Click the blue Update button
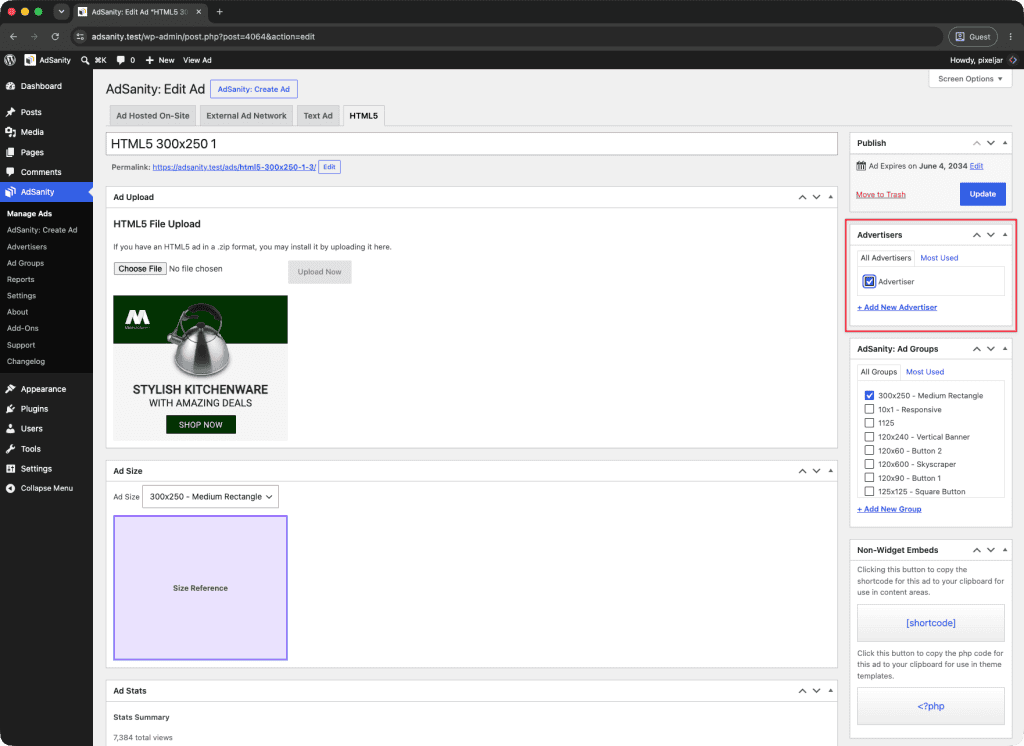 (x=982, y=194)
